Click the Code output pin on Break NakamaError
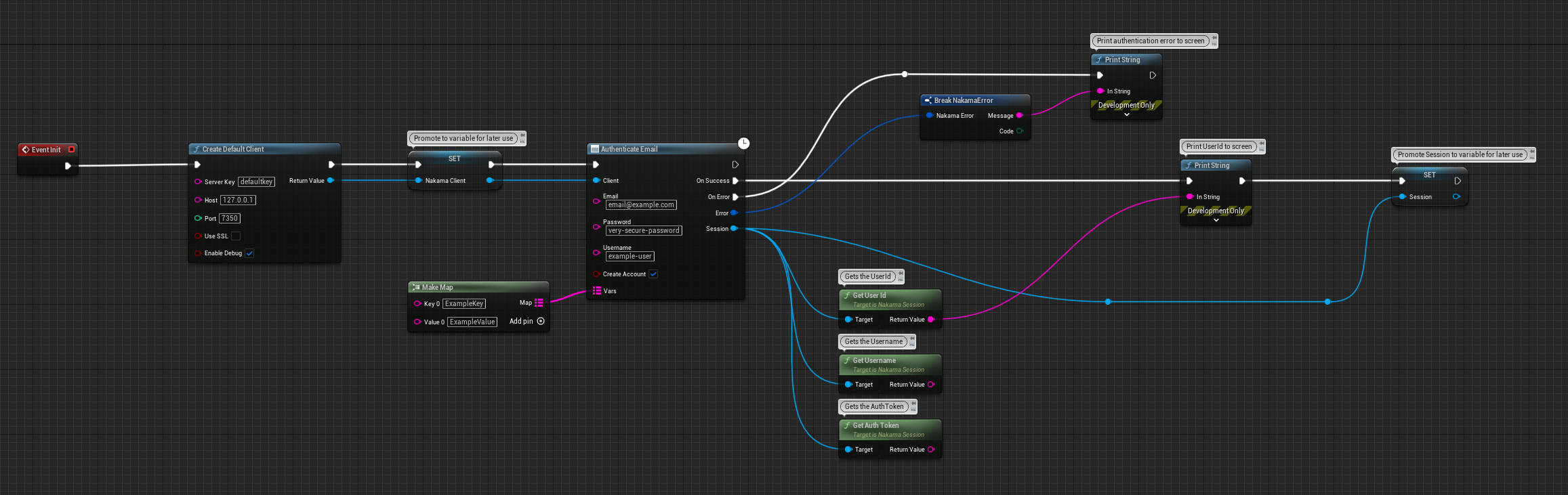The height and width of the screenshot is (495, 1568). pyautogui.click(x=1020, y=131)
